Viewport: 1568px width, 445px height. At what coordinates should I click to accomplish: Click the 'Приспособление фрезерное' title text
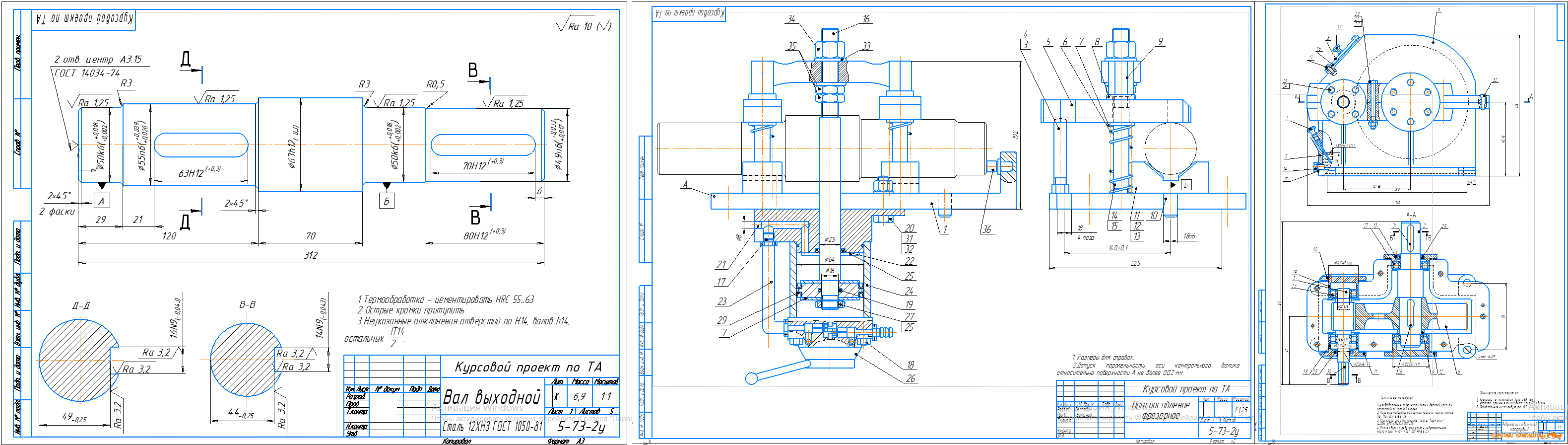(1160, 410)
